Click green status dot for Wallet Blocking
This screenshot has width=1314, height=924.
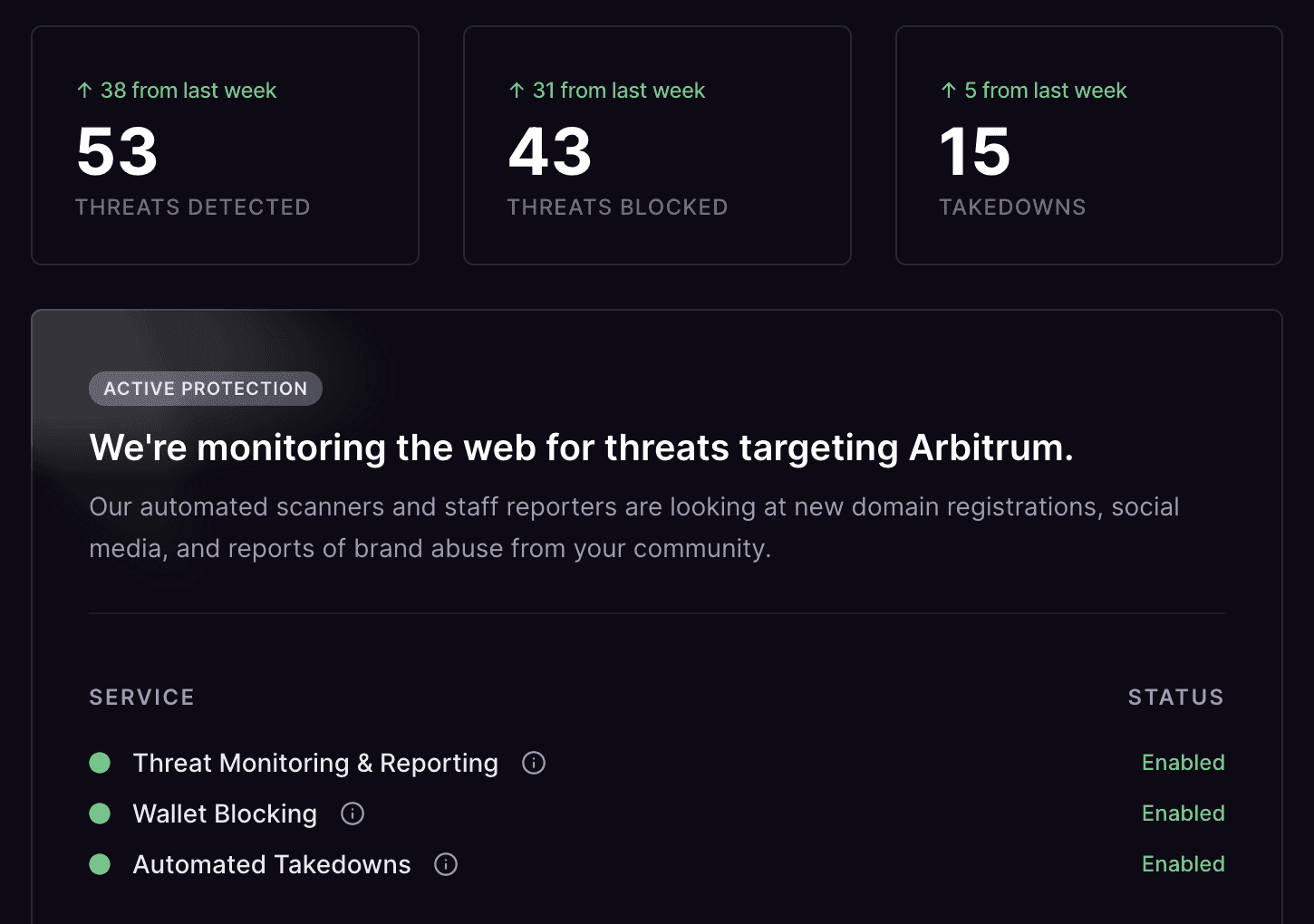pos(100,813)
